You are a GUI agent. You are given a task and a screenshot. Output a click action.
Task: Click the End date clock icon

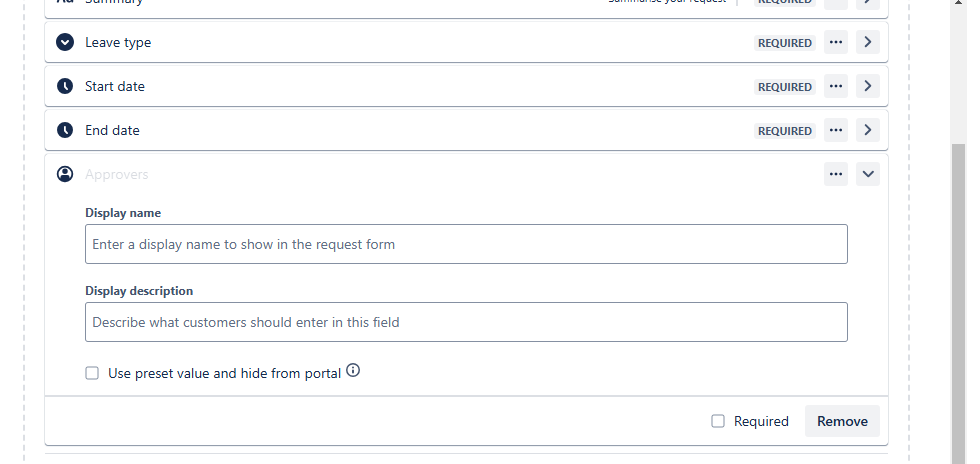(x=65, y=130)
